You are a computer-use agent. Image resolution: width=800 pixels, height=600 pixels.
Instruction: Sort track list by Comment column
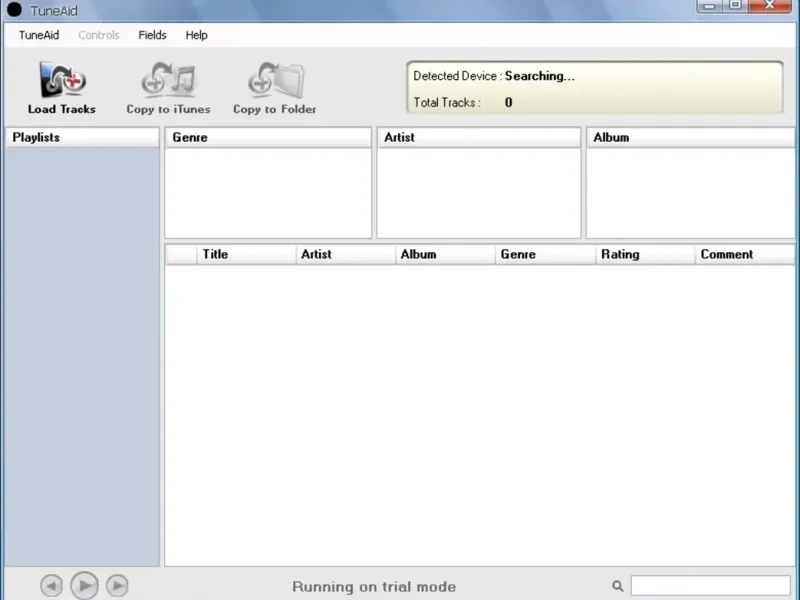tap(745, 254)
